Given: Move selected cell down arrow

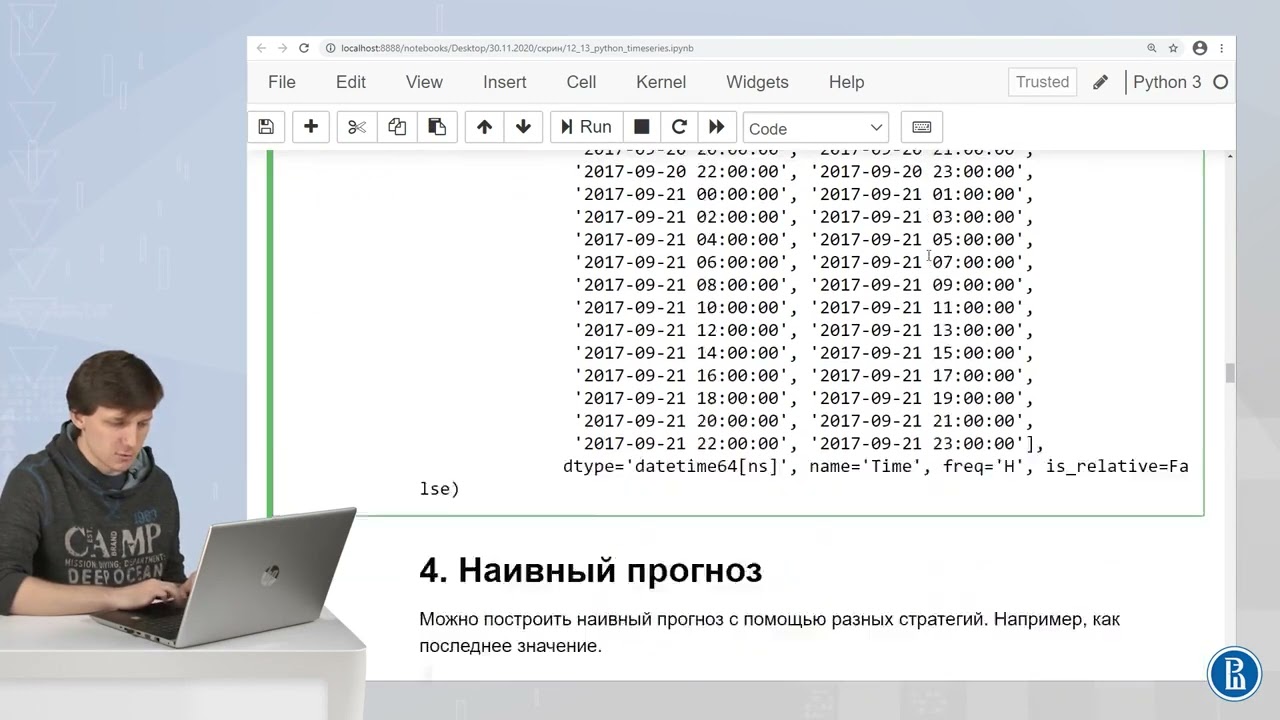Looking at the screenshot, I should (x=523, y=127).
